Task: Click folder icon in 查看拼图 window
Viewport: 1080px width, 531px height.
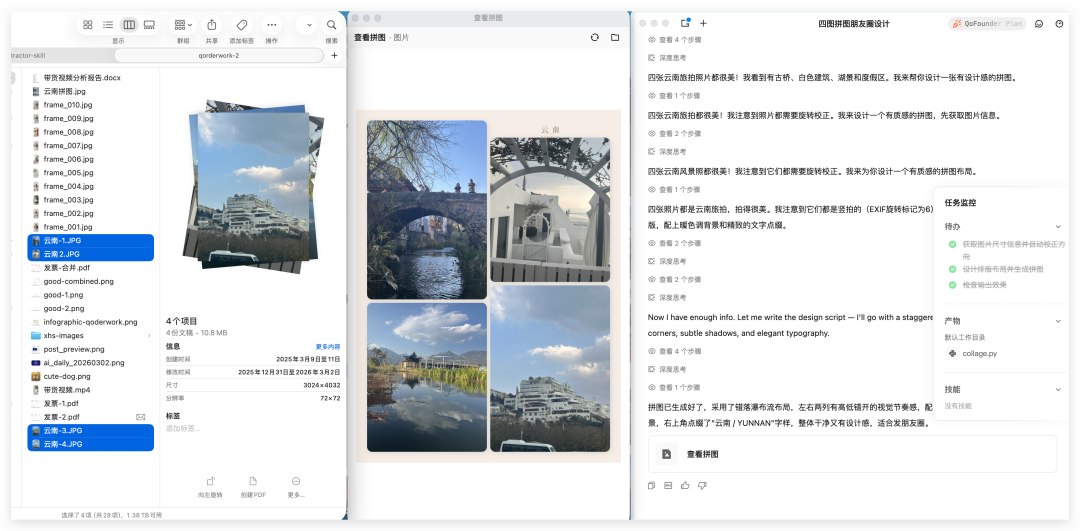Action: (x=615, y=37)
